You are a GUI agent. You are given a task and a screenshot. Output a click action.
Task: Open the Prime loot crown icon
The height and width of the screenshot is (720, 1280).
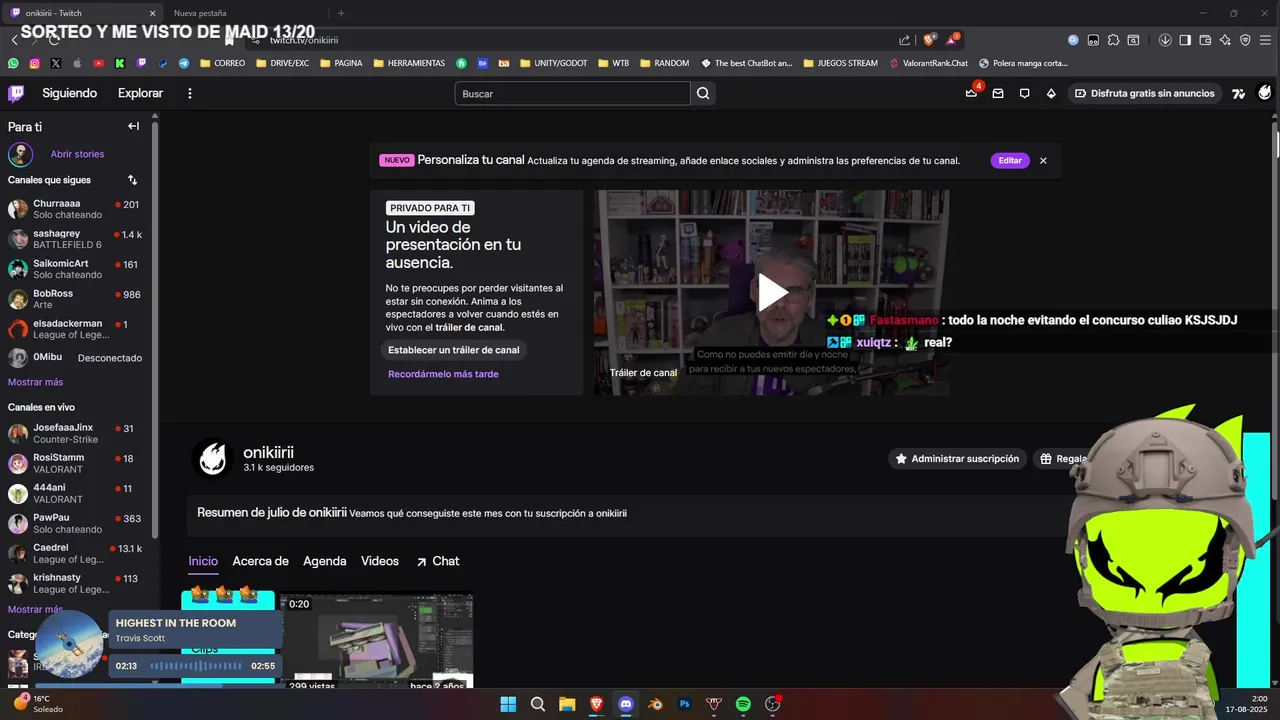(x=971, y=93)
